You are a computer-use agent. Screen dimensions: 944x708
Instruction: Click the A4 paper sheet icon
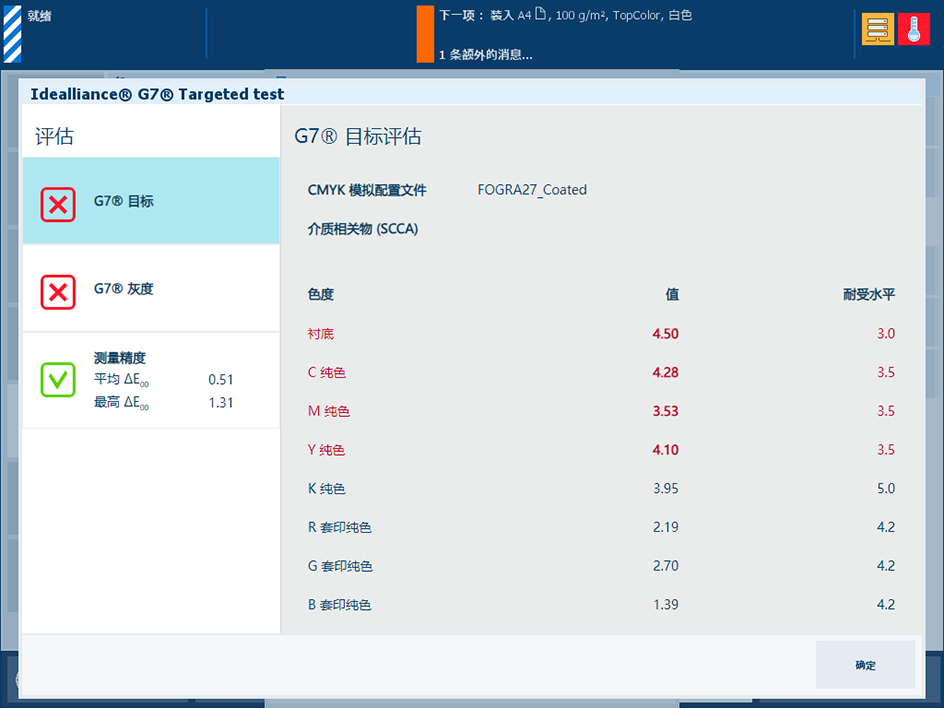click(540, 14)
